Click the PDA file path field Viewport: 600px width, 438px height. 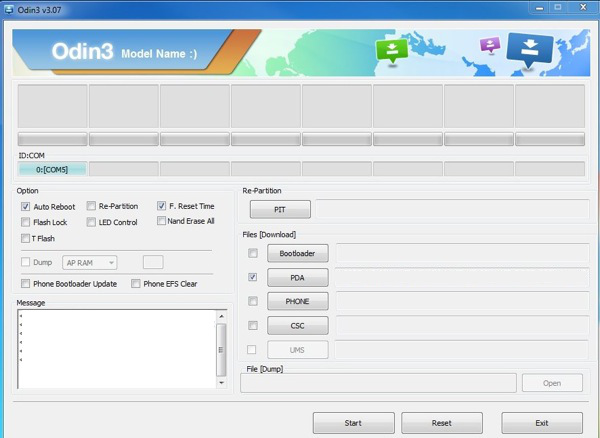(x=462, y=277)
